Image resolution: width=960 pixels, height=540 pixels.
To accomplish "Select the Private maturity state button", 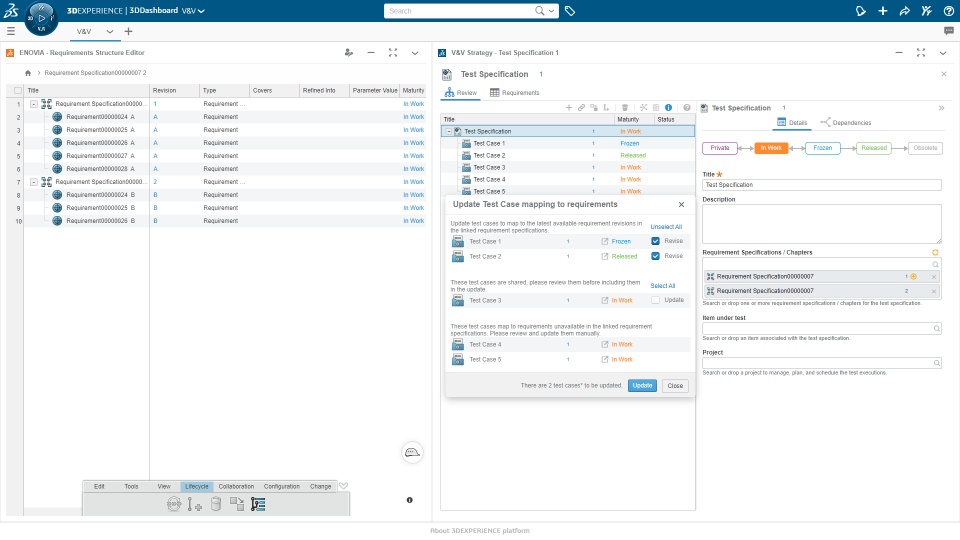I will pyautogui.click(x=719, y=148).
